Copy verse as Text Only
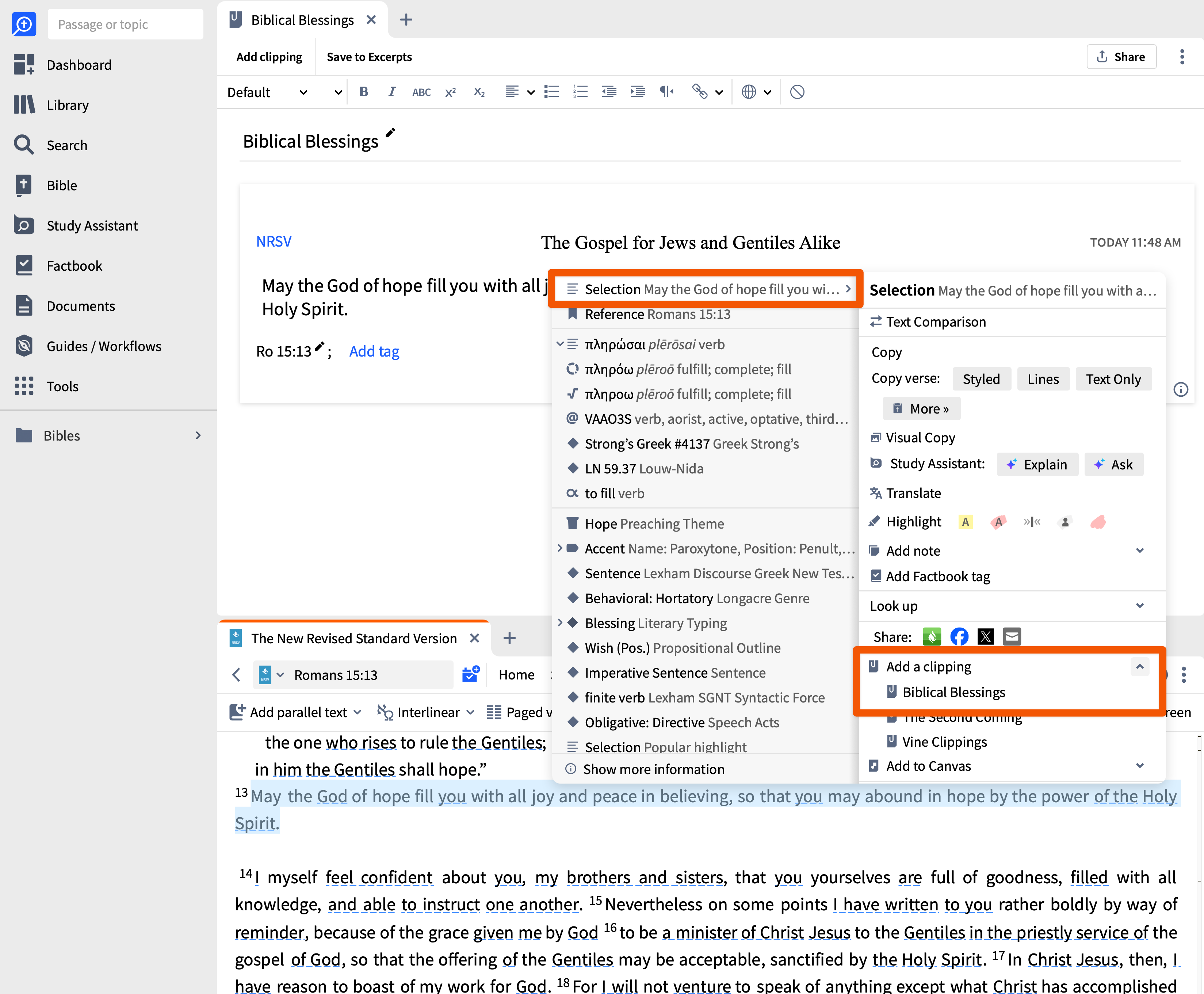The image size is (1204, 994). (x=1113, y=379)
